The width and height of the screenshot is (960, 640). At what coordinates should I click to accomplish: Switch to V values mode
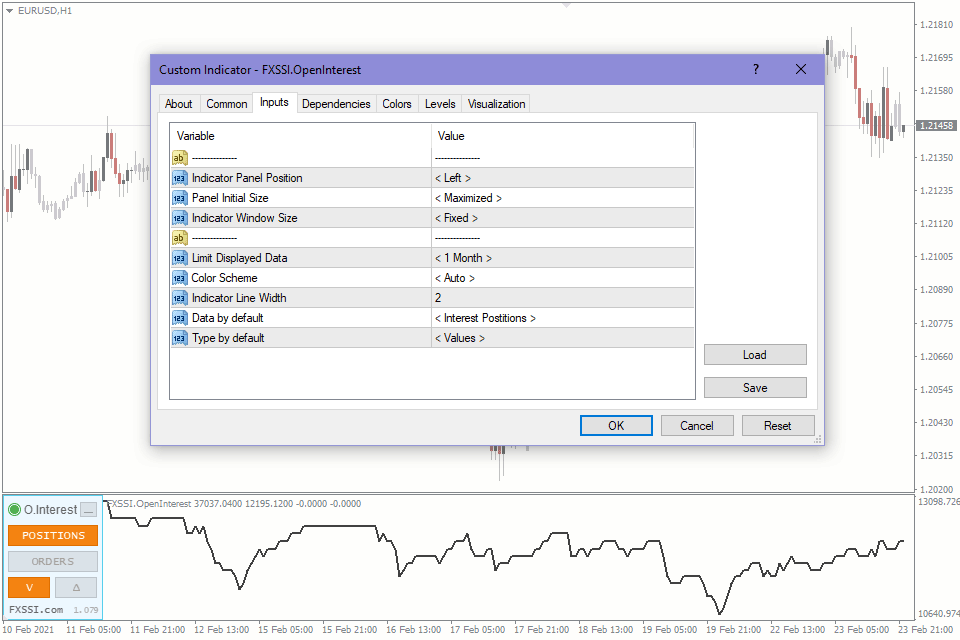tap(29, 587)
